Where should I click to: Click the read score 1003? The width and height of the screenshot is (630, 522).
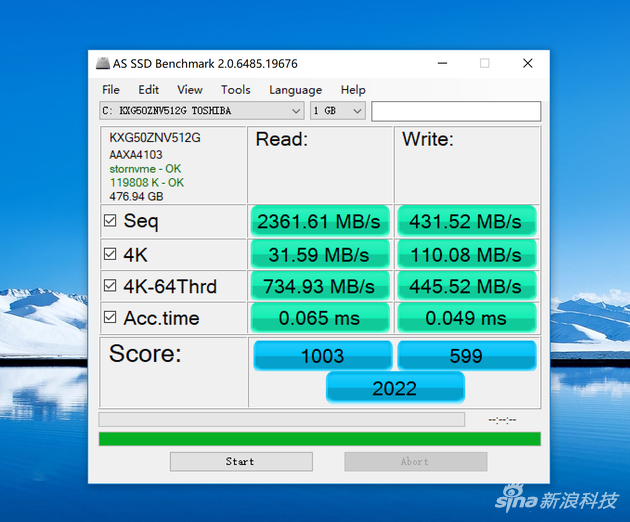323,356
